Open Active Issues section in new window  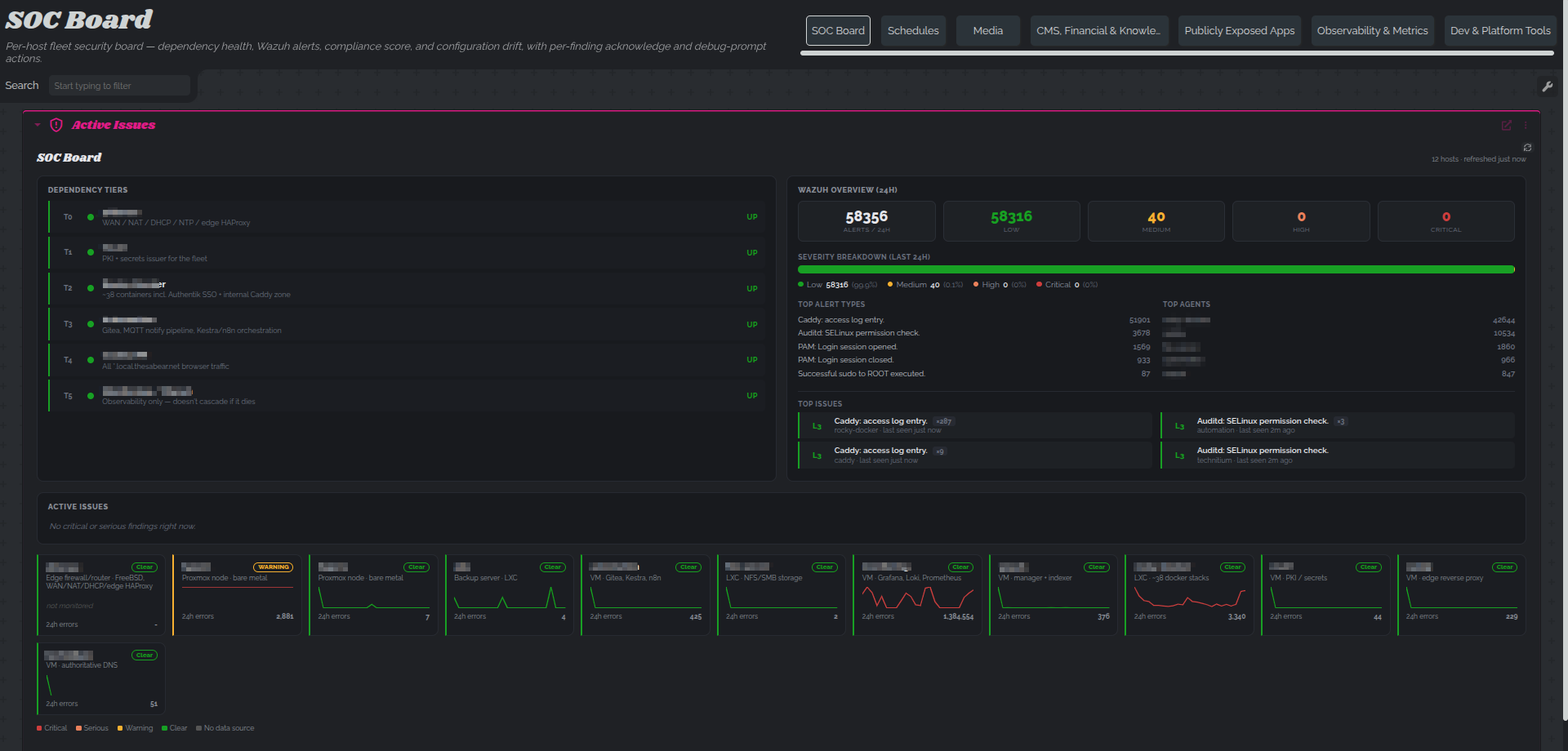click(x=1507, y=125)
